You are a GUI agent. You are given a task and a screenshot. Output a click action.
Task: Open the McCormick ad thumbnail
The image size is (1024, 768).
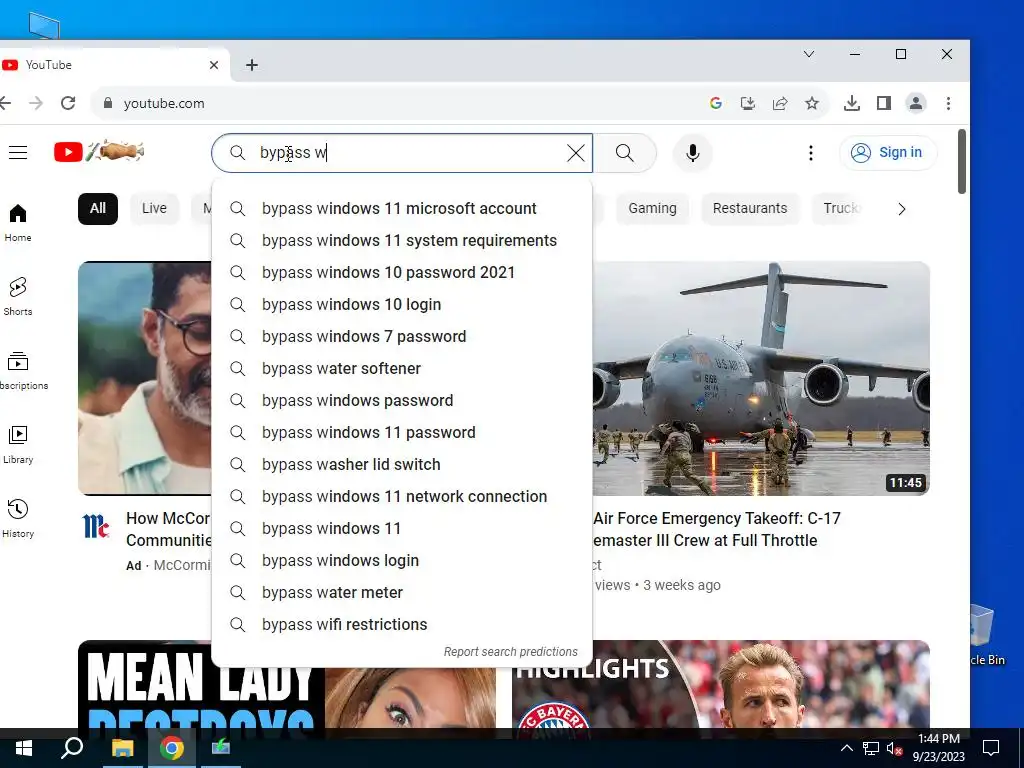pyautogui.click(x=144, y=378)
